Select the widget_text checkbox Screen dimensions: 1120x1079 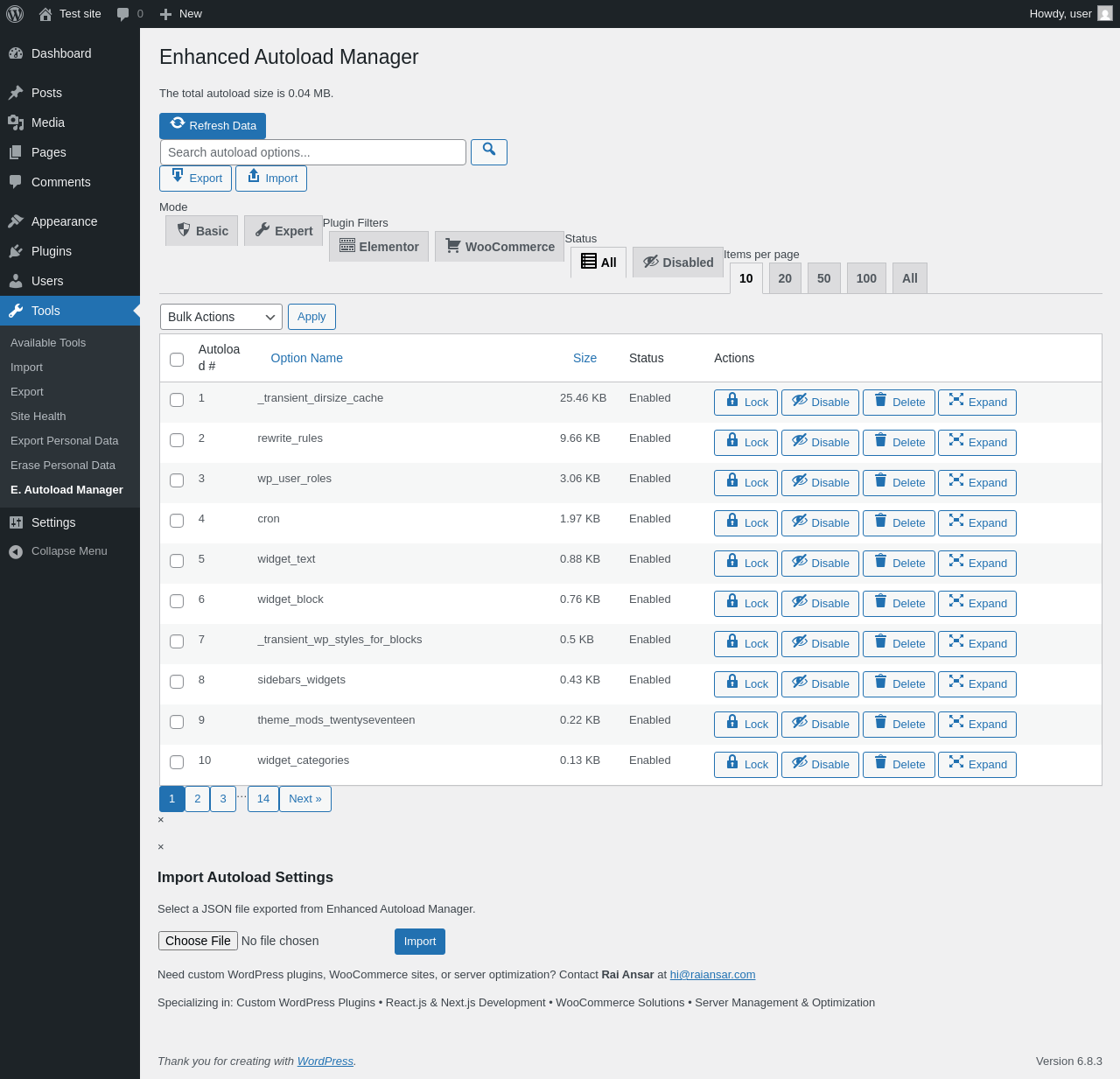(x=177, y=561)
